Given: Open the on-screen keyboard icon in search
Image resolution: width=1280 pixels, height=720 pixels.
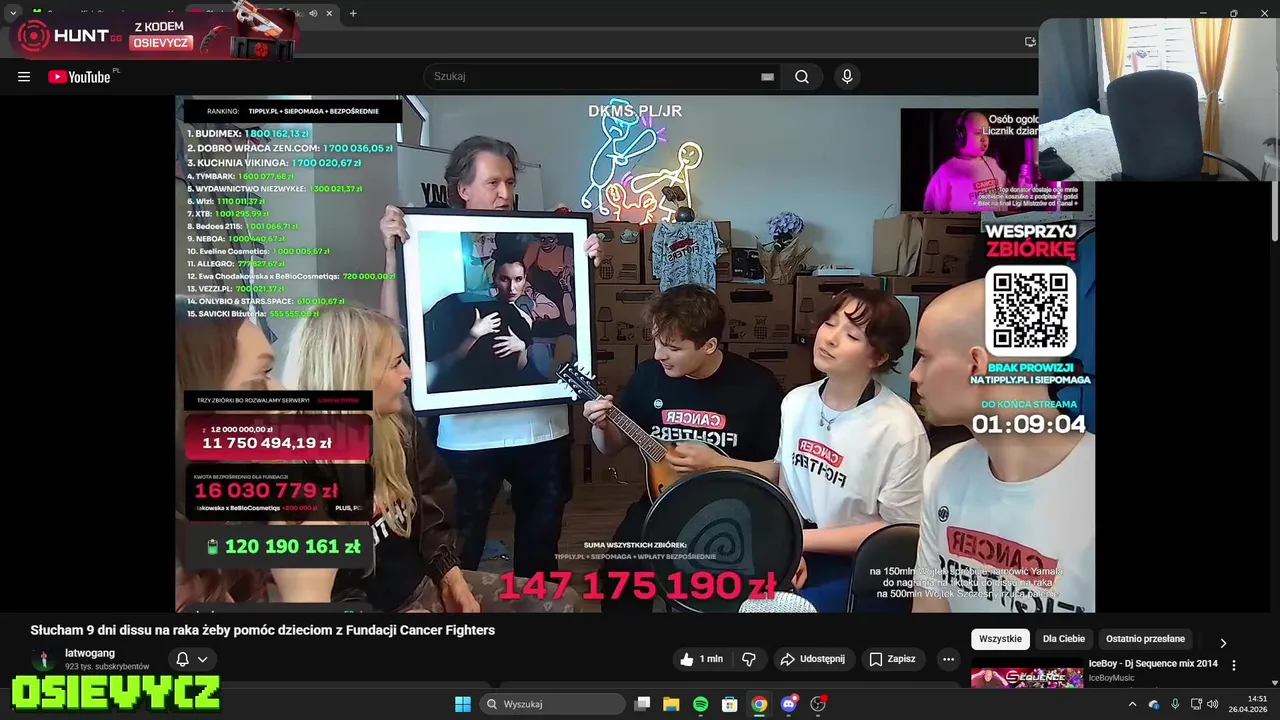Looking at the screenshot, I should 767,77.
